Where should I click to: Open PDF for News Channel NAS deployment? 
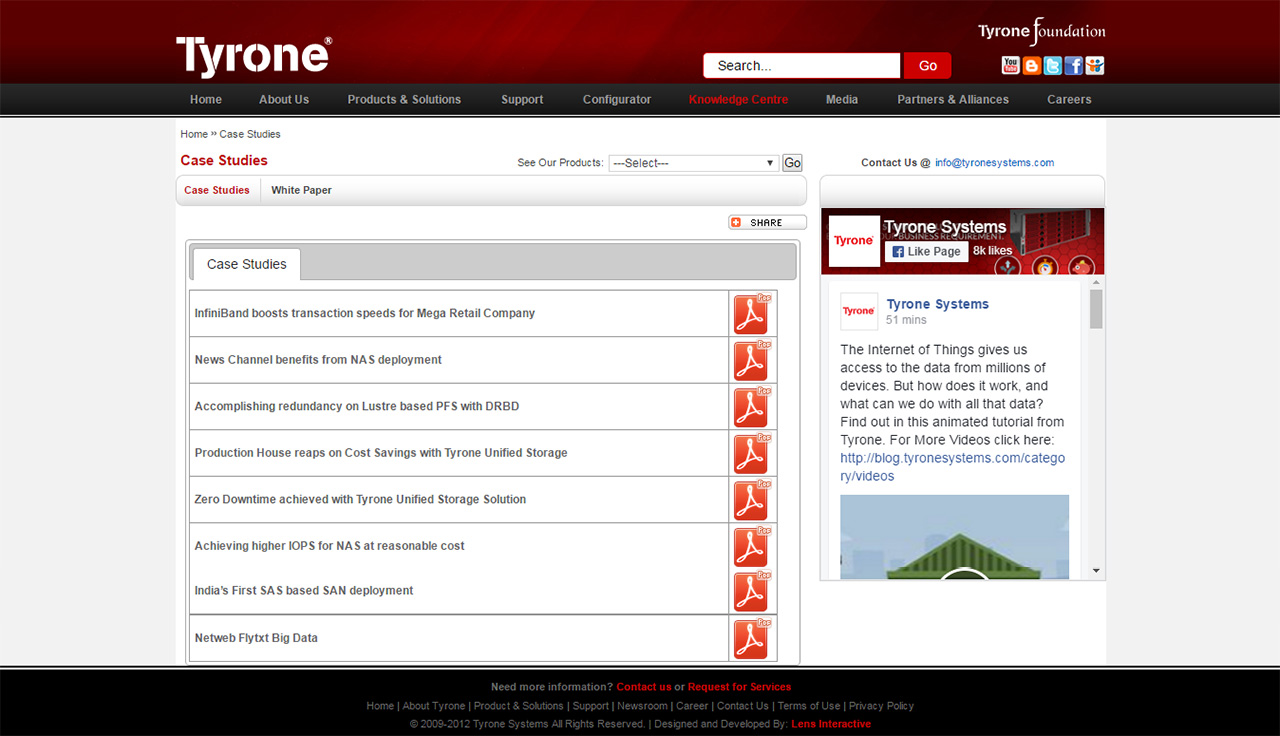point(752,360)
